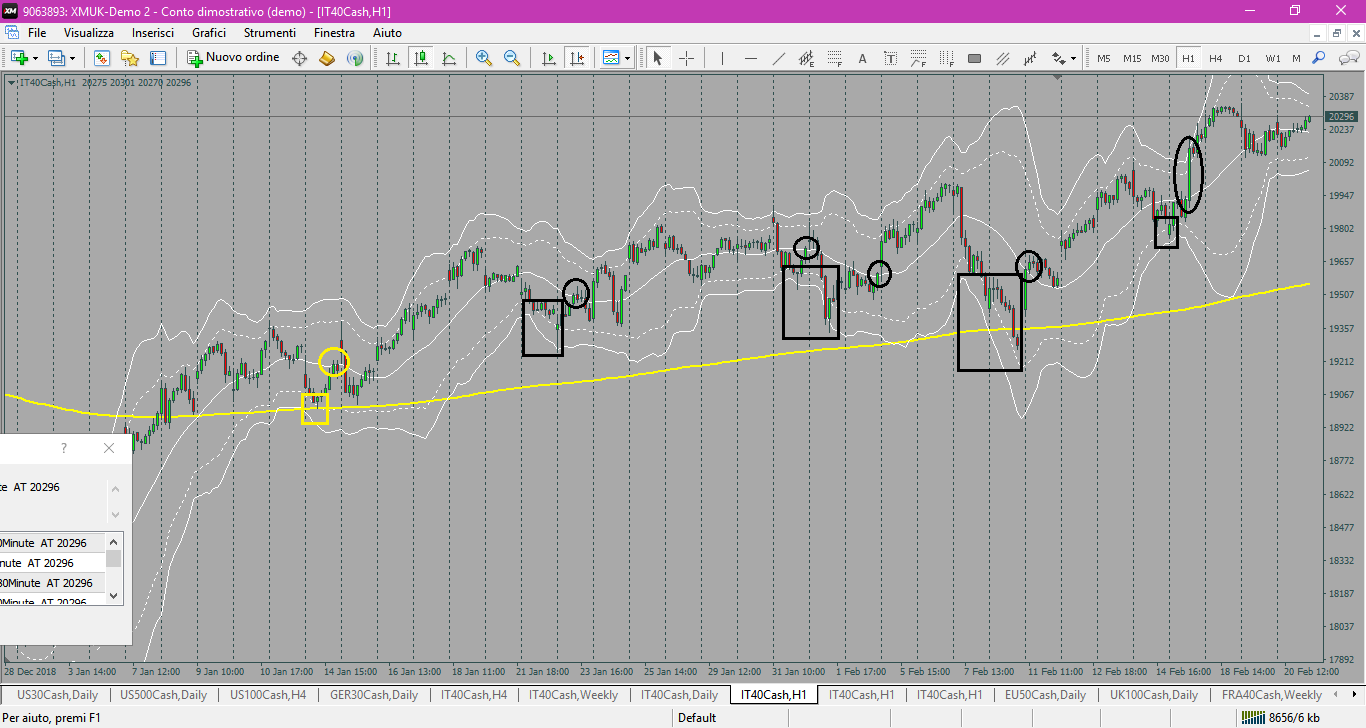Select the vertical line tool
The image size is (1366, 728).
click(722, 58)
